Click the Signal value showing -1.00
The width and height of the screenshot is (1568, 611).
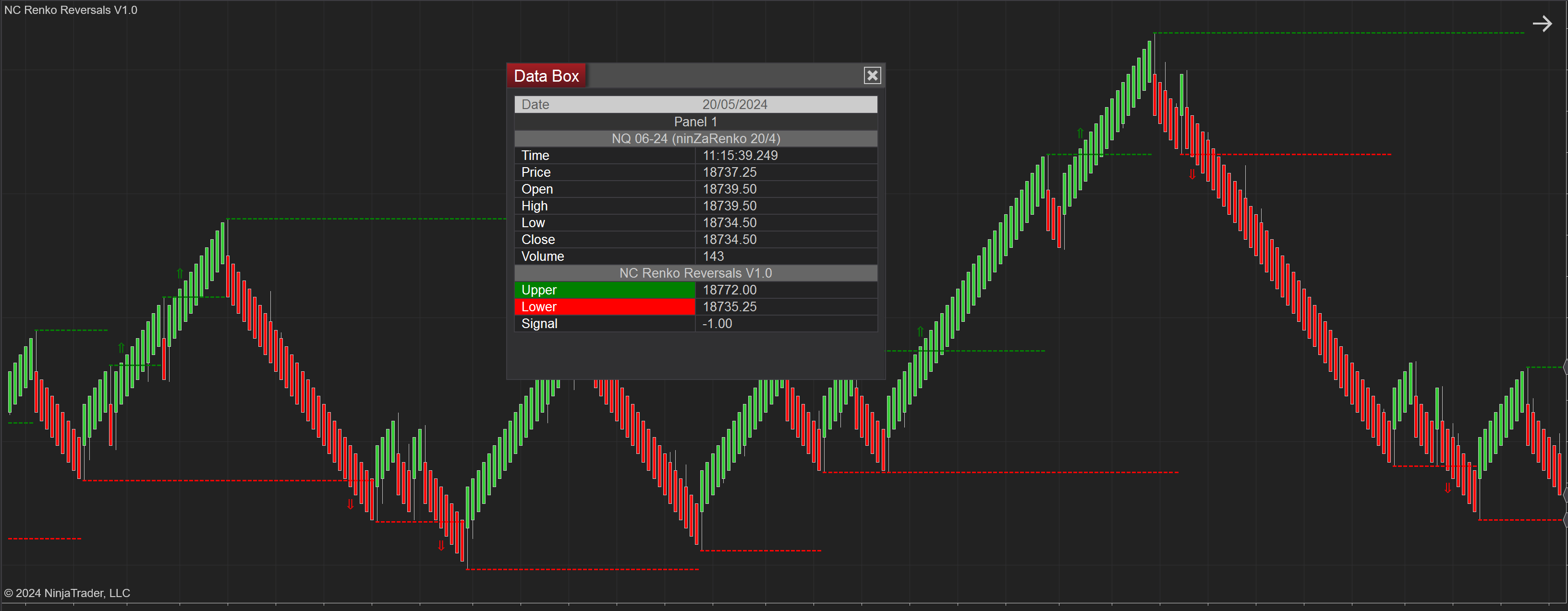715,323
